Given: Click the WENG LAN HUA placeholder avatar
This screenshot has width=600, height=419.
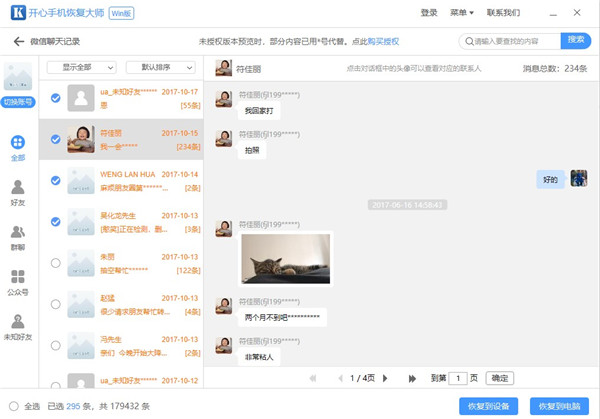Looking at the screenshot, I should coord(81,181).
